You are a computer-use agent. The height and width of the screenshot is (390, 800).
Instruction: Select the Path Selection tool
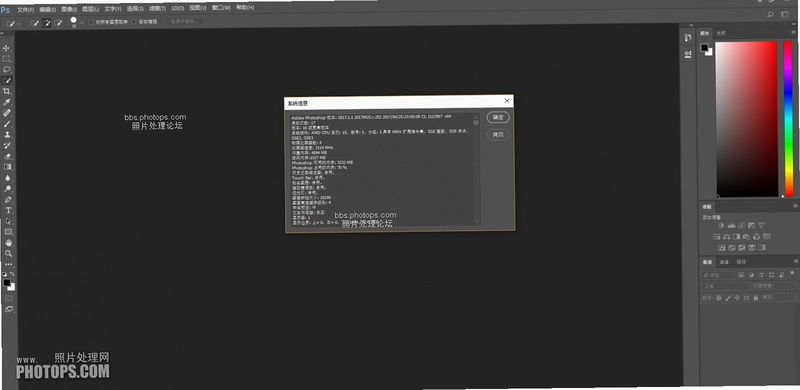[x=8, y=221]
